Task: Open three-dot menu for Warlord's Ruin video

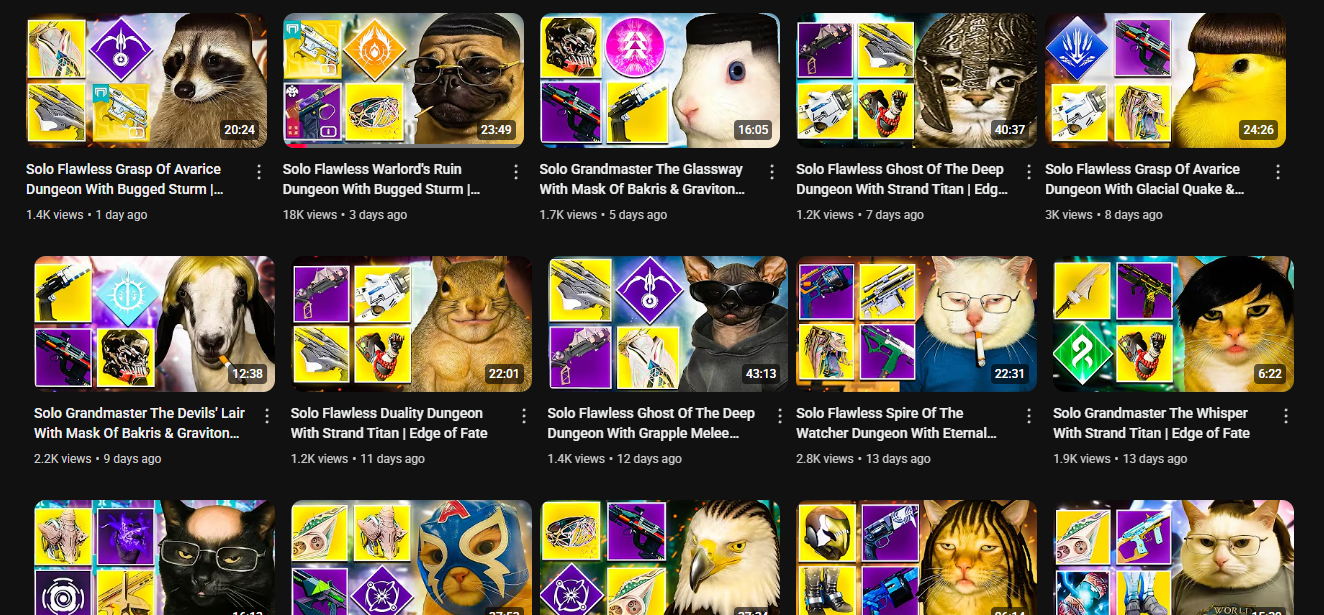Action: click(516, 172)
